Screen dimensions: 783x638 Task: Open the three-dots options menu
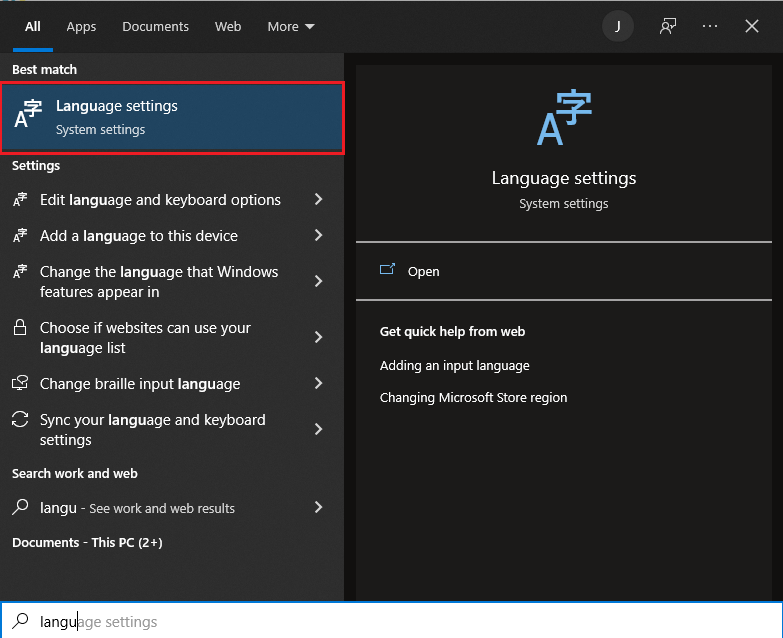coord(710,26)
